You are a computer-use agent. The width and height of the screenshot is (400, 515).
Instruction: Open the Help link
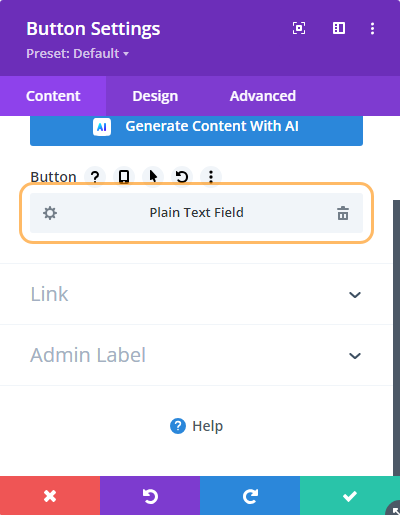tap(196, 426)
